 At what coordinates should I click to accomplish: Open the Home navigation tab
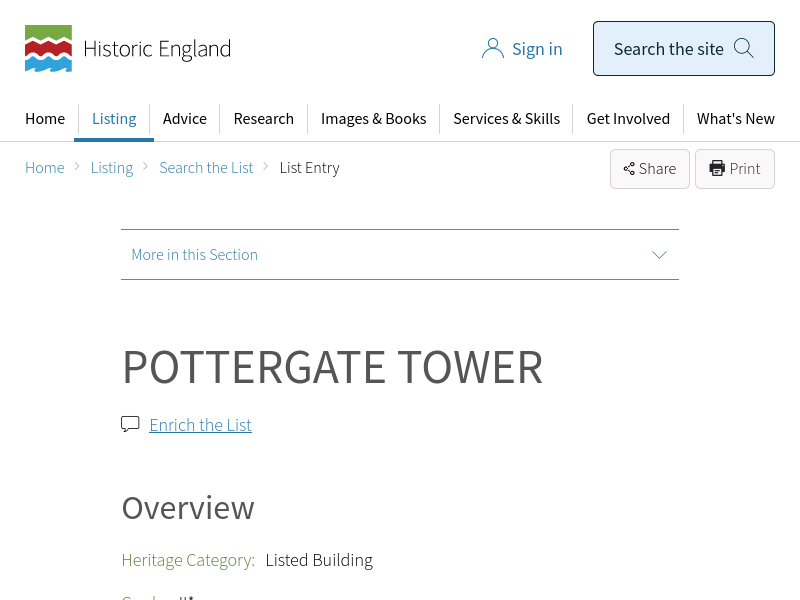[x=45, y=119]
